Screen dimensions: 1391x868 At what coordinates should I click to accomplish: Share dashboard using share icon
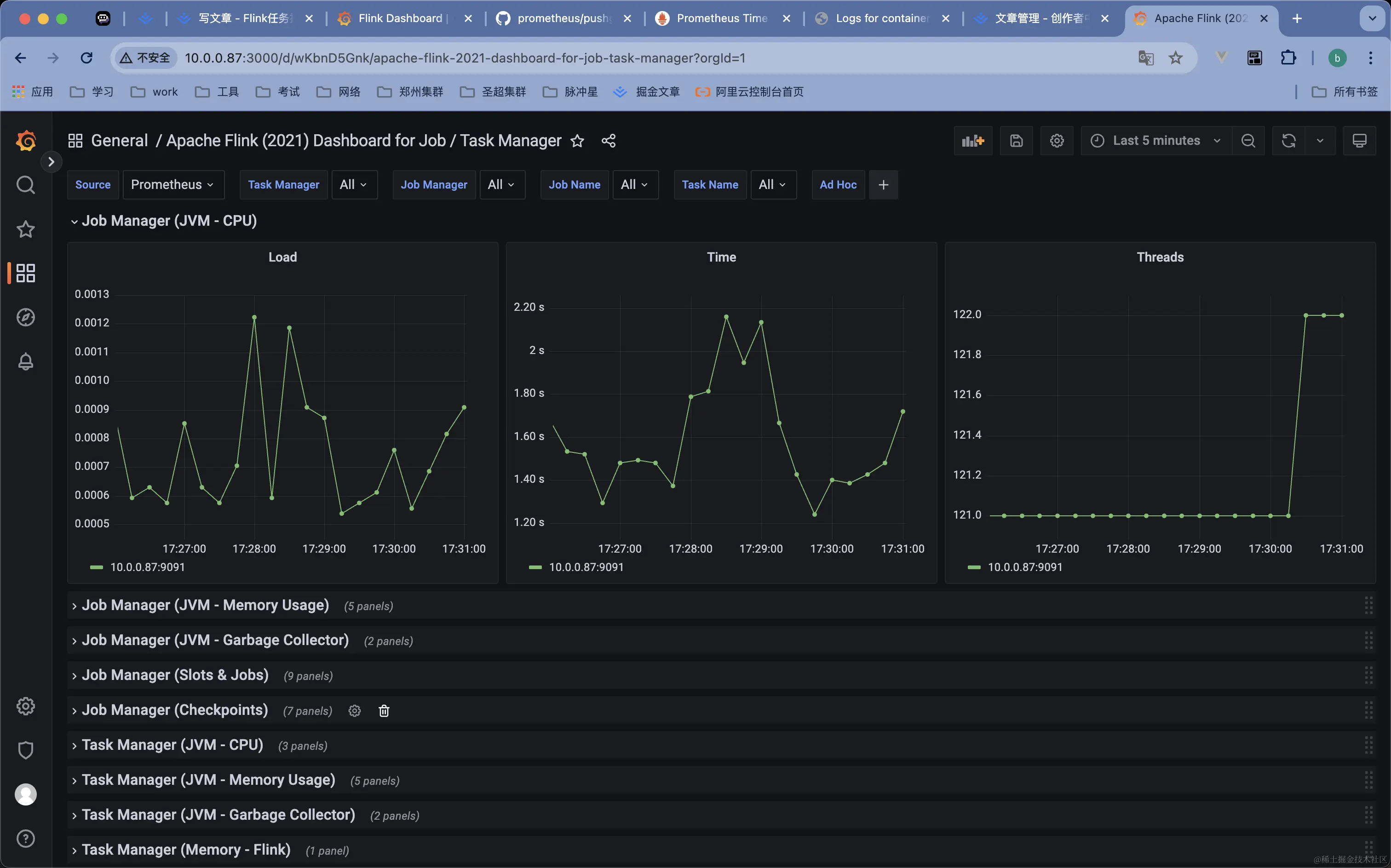608,141
